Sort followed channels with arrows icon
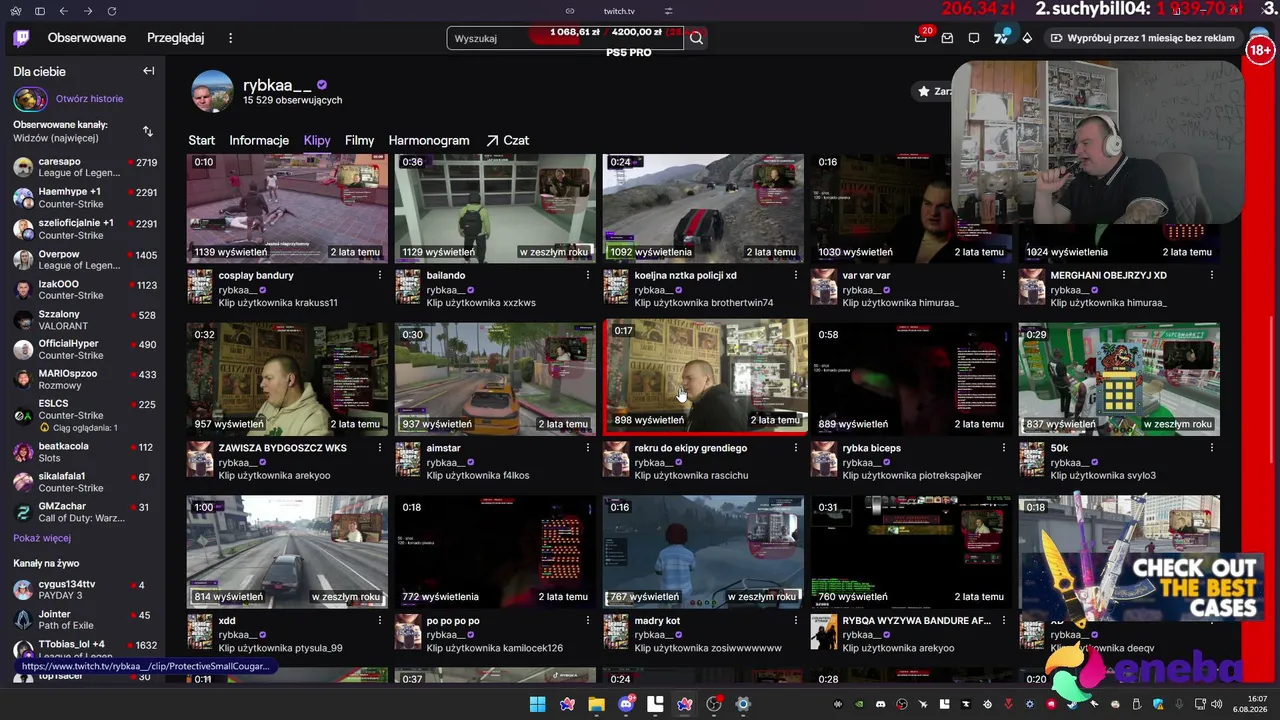Screen dimensions: 1280x720 [148, 131]
